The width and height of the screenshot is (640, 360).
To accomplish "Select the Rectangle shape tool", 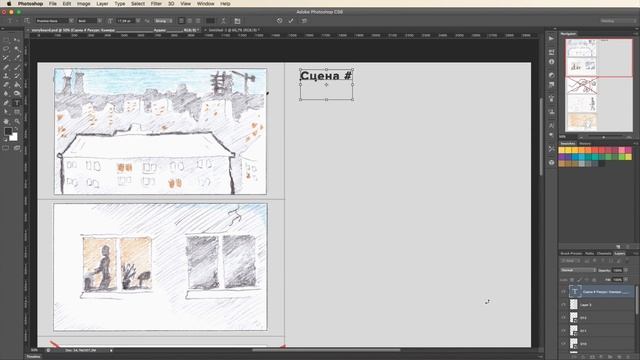I will tap(17, 112).
